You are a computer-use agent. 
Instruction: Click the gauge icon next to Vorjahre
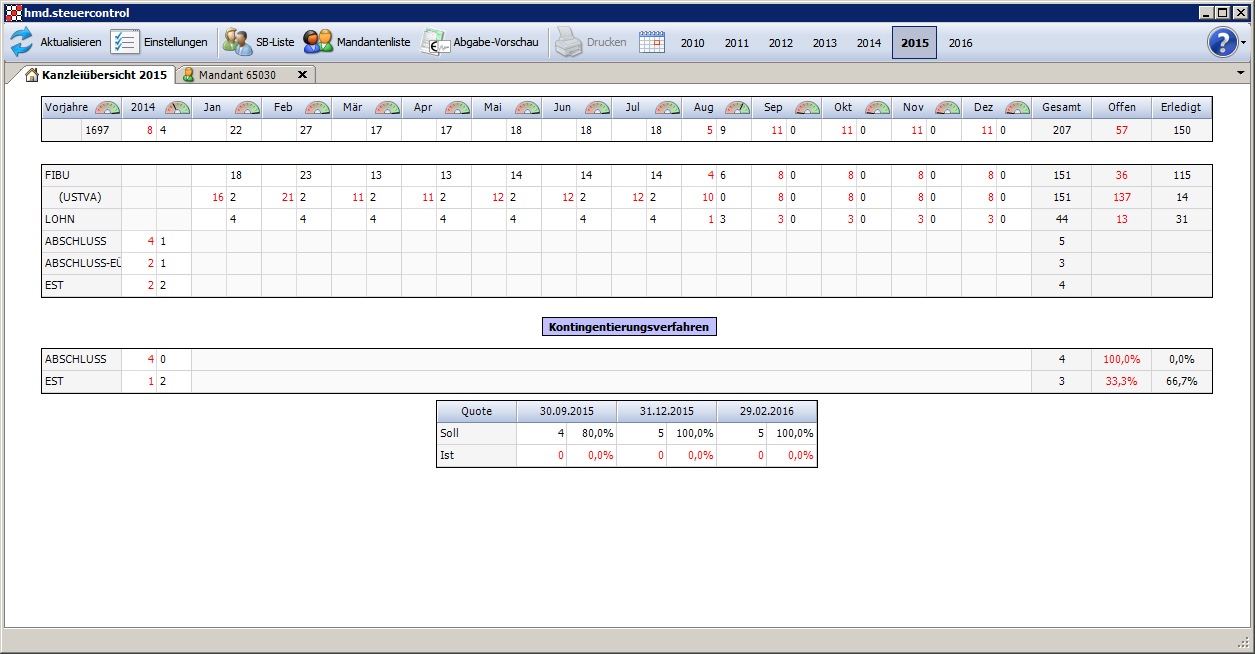[x=107, y=108]
